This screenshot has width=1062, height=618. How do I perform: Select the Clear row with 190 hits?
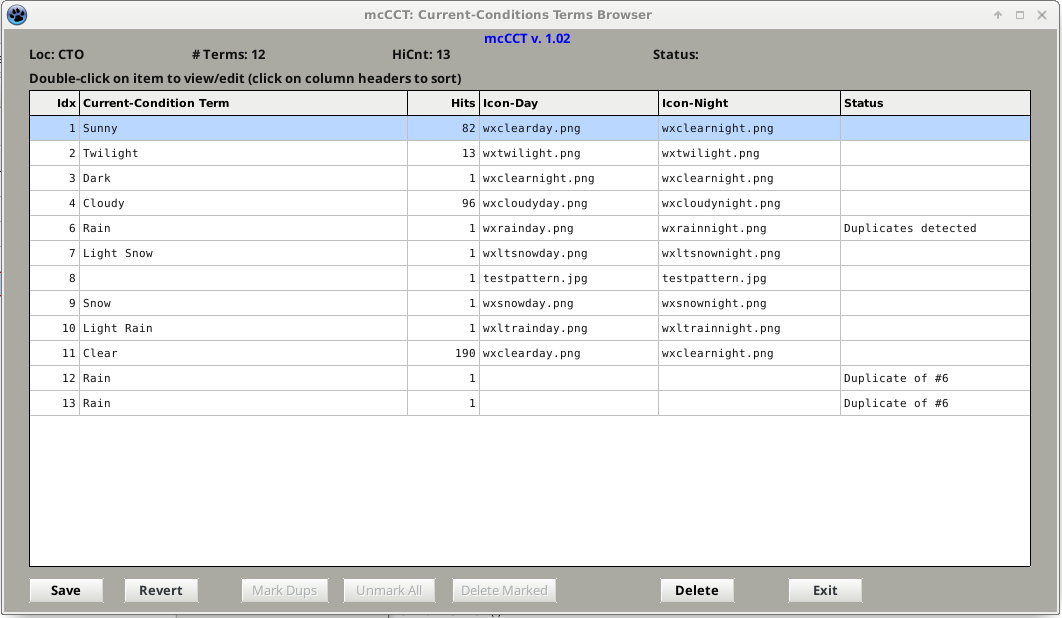click(x=243, y=353)
